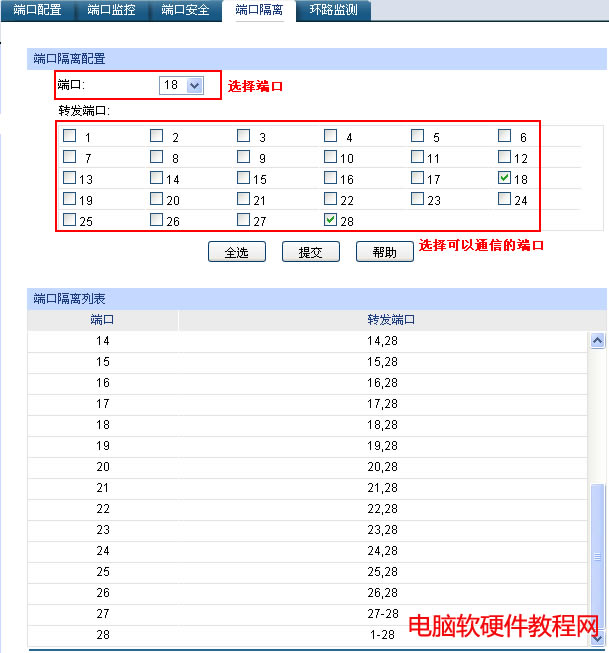Enable forwarding port 6 checkbox
This screenshot has height=653, width=609.
point(505,136)
